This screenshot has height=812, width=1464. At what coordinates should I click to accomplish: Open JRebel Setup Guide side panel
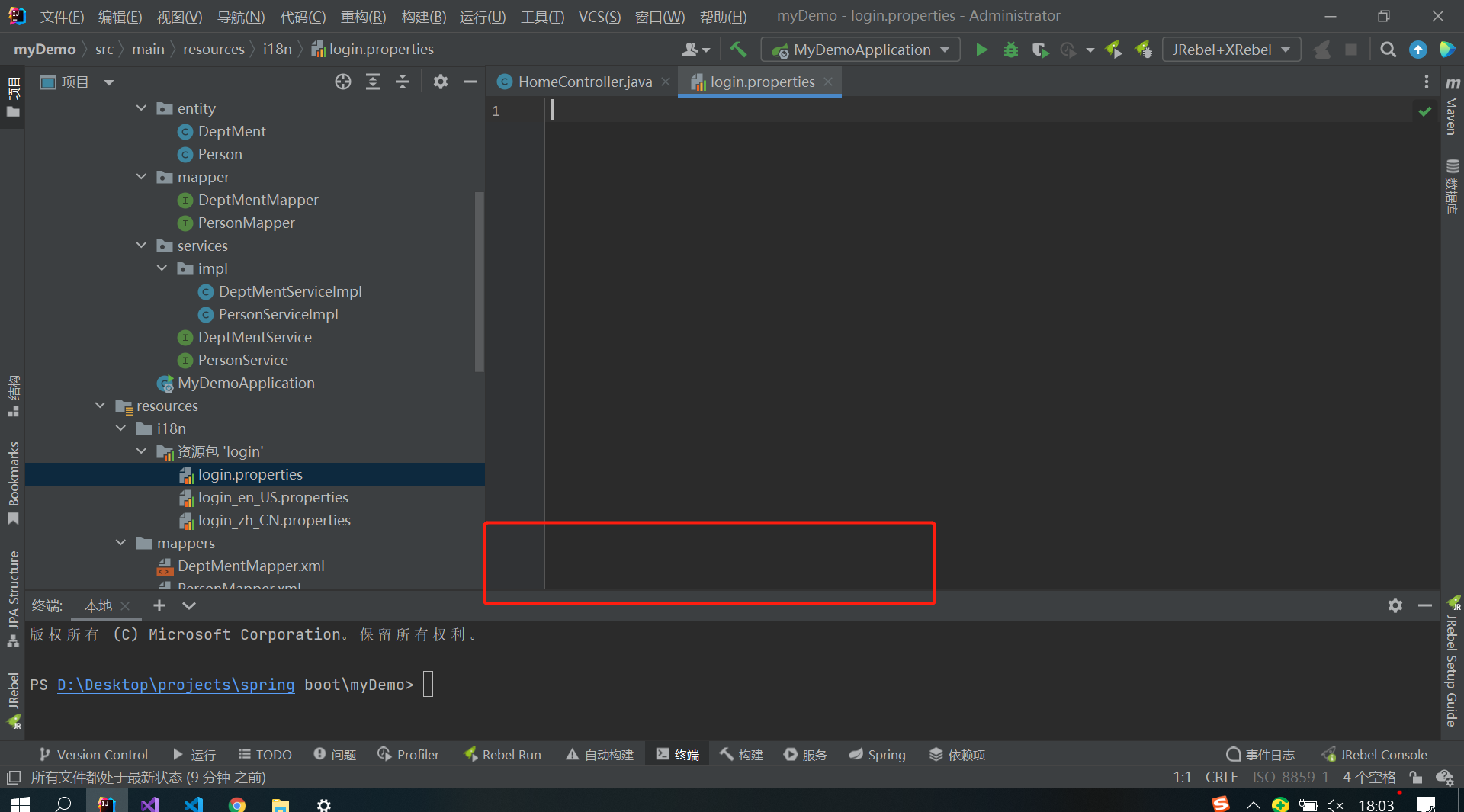coord(1452,662)
